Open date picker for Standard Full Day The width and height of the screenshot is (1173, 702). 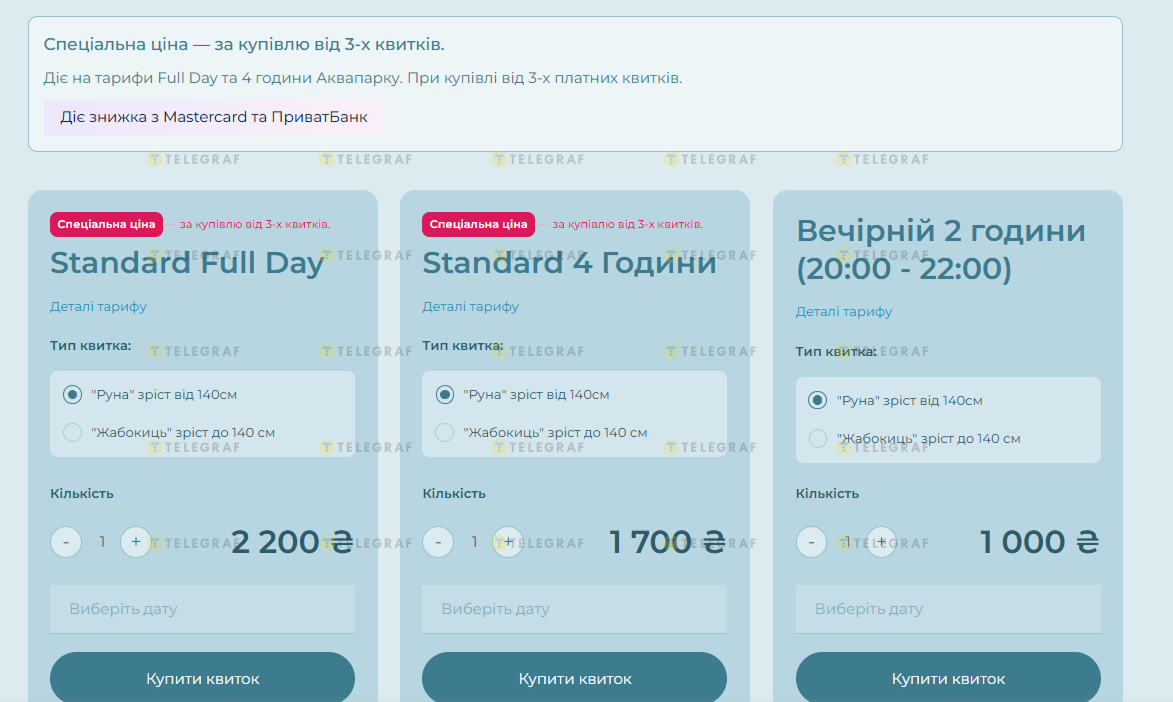202,609
